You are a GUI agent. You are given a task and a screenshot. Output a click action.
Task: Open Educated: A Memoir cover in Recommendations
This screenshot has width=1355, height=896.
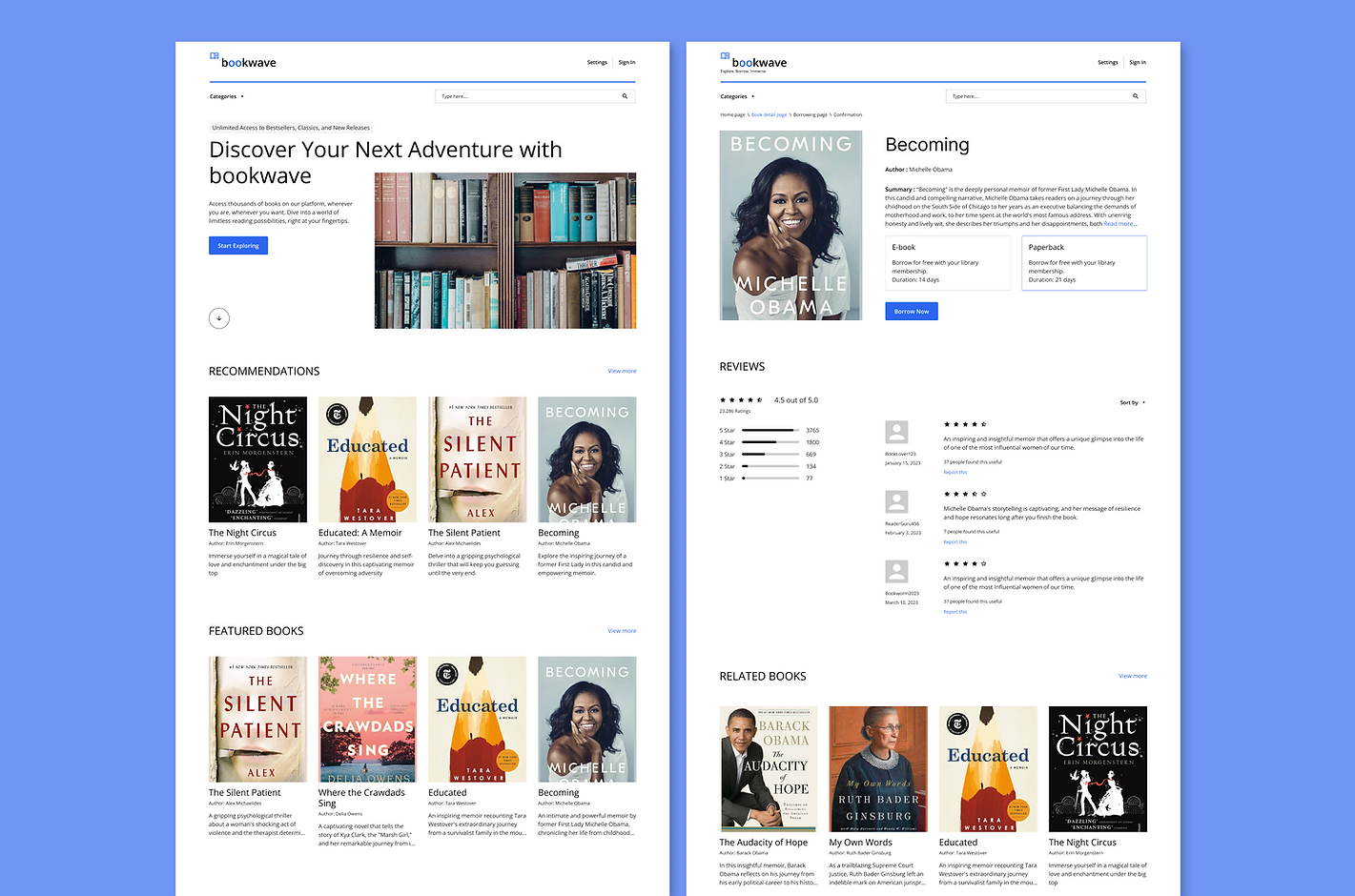click(x=367, y=459)
